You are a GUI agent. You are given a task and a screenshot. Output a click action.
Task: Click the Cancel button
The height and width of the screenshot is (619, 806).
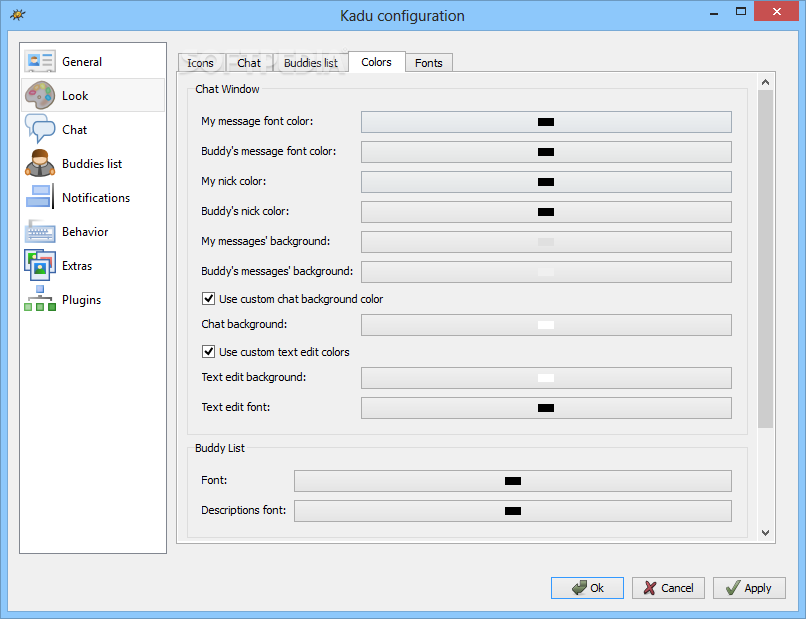(x=668, y=588)
